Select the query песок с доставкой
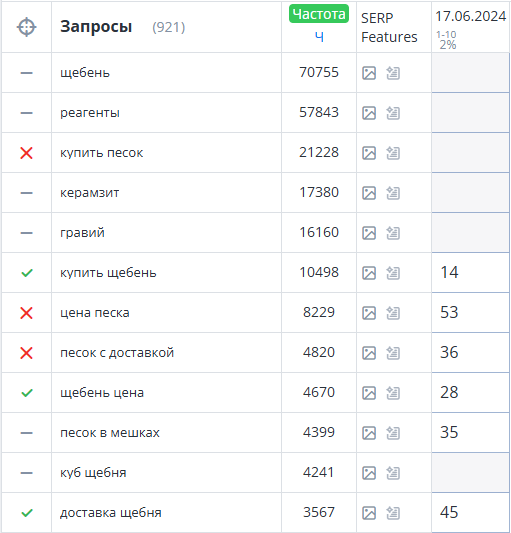 pos(117,353)
